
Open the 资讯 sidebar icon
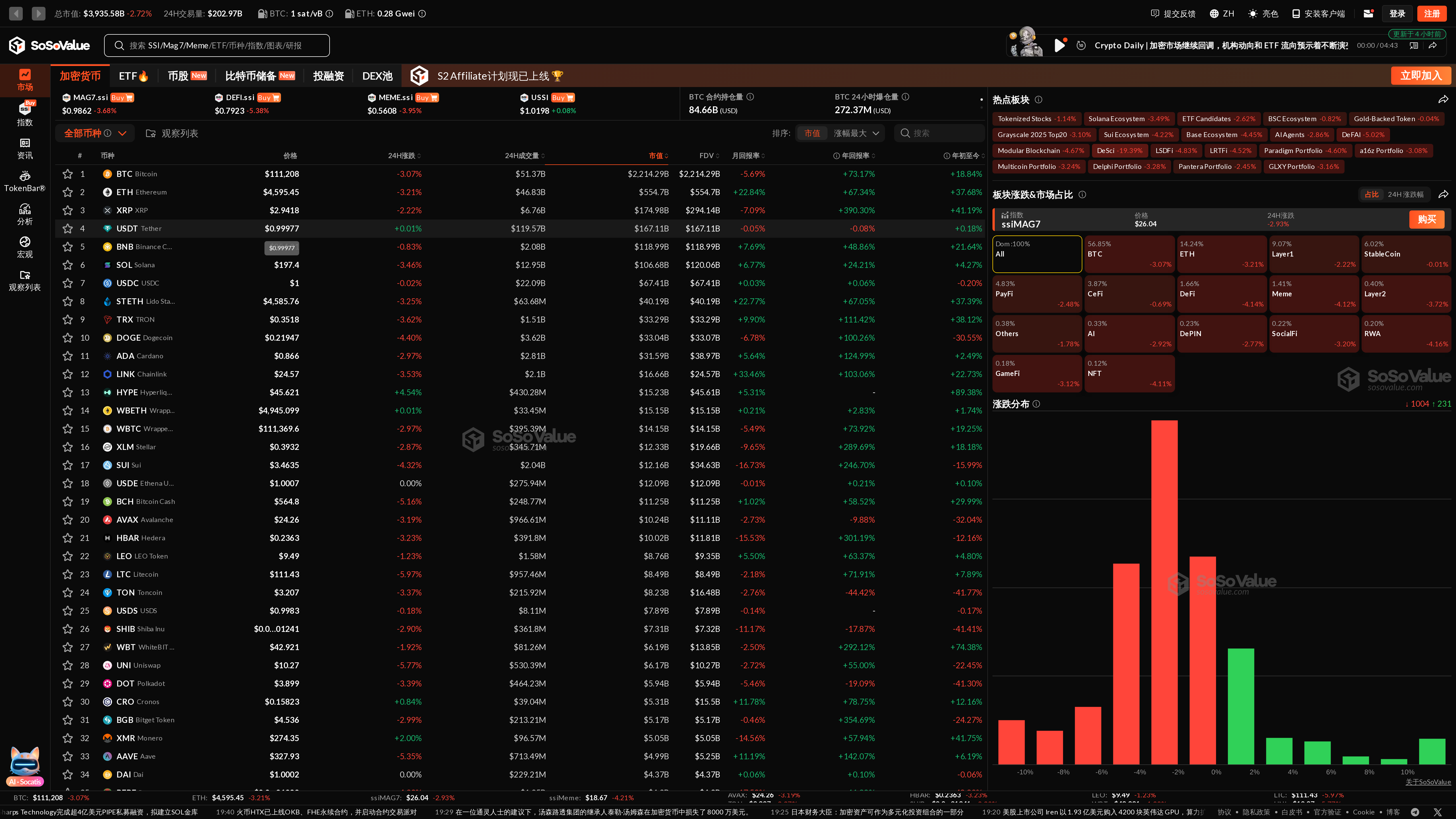click(x=25, y=149)
